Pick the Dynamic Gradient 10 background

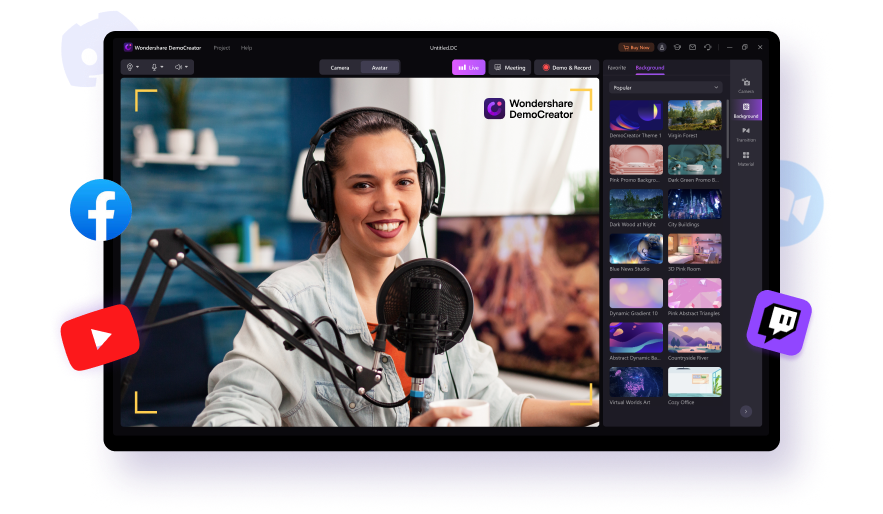(x=636, y=293)
